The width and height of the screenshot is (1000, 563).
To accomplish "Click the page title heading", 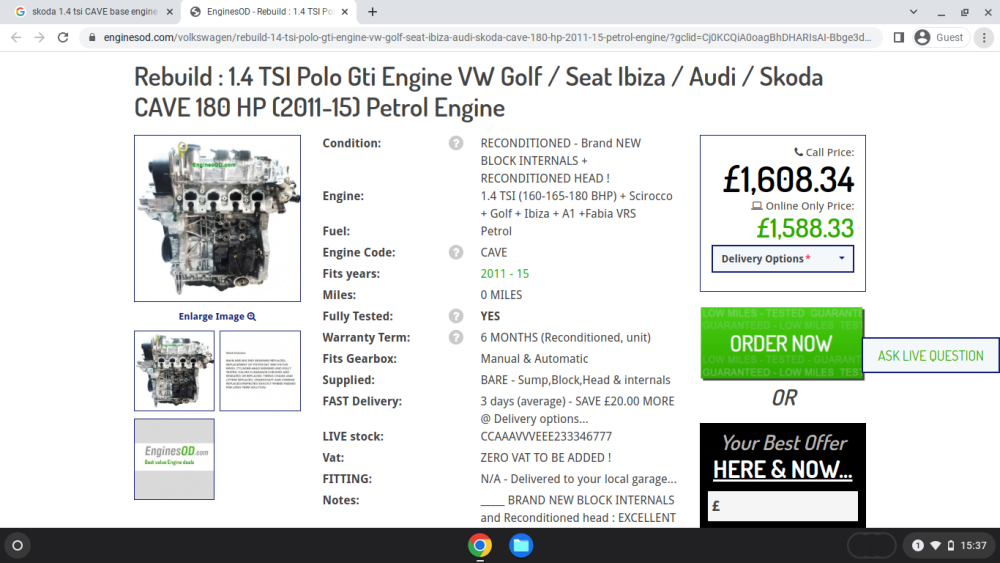I will point(478,92).
